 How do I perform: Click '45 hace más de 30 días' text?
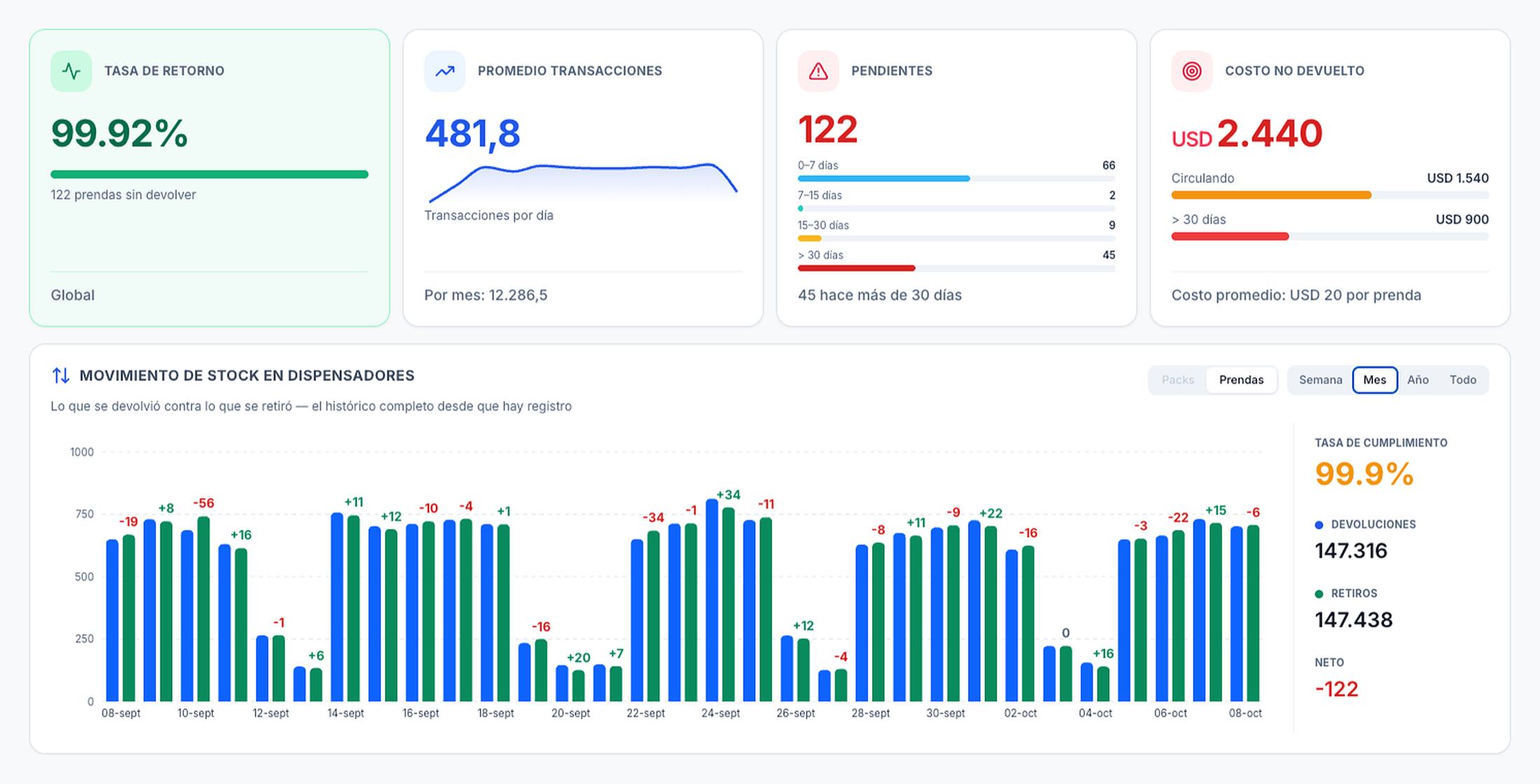[880, 295]
